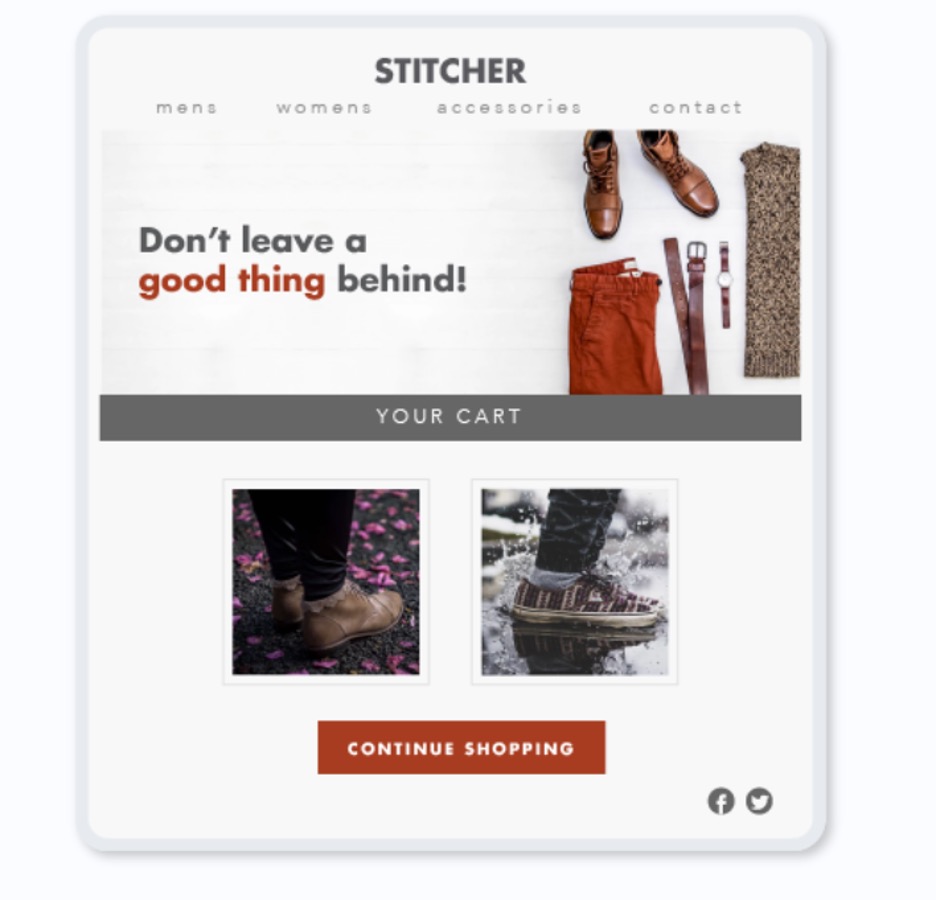
Task: Click the "Don't leave a" headline
Action: (x=253, y=240)
